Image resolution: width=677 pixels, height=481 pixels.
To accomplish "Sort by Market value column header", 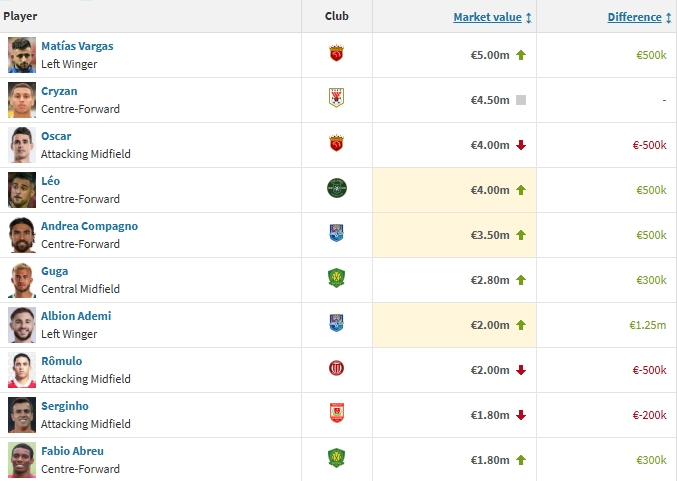I will [x=487, y=17].
